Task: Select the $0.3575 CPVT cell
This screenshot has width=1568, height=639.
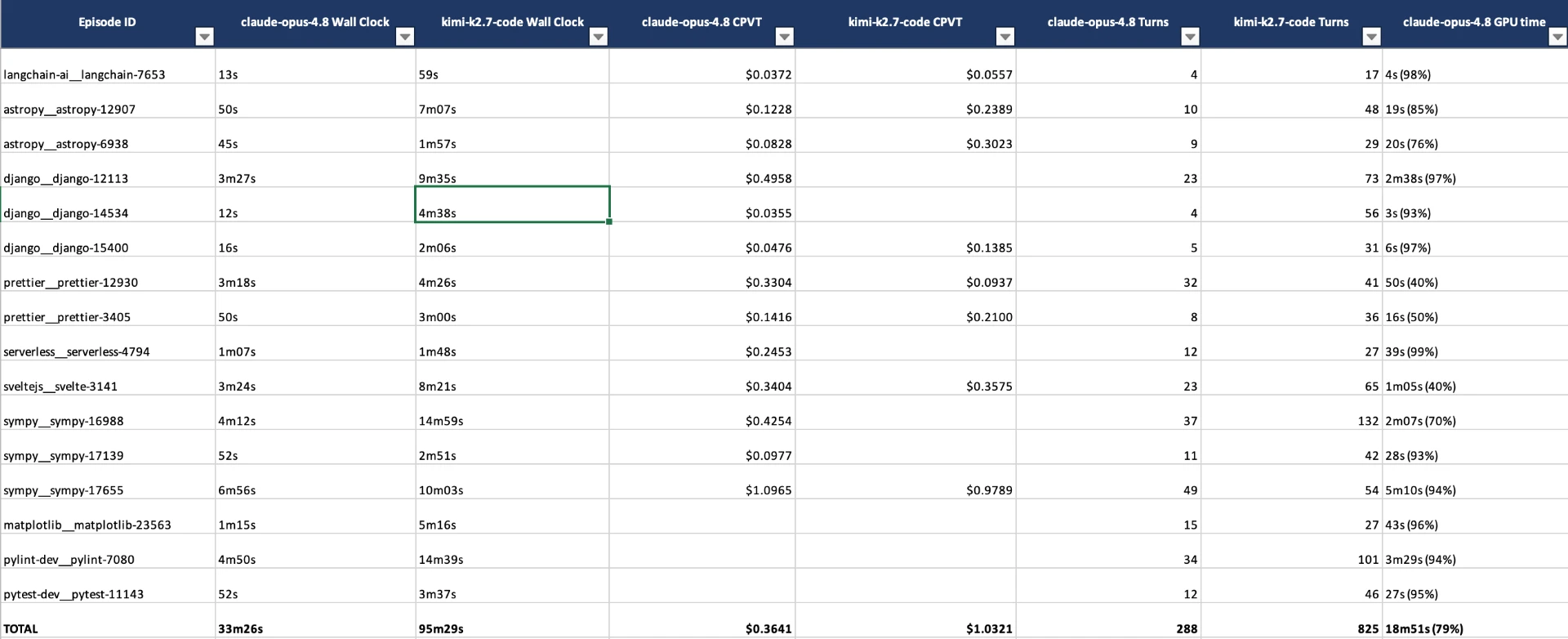Action: (x=906, y=378)
